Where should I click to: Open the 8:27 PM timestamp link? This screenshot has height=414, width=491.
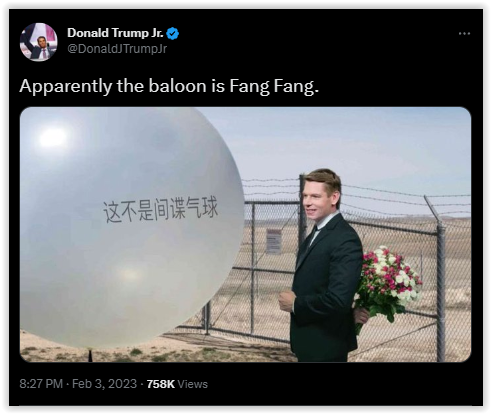(41, 384)
